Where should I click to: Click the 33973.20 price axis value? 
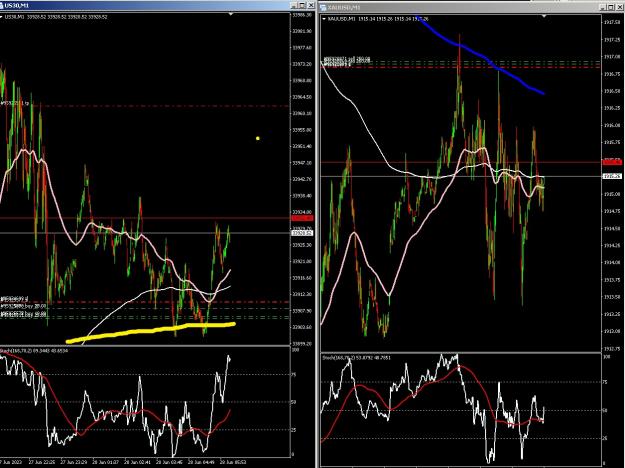tap(302, 64)
